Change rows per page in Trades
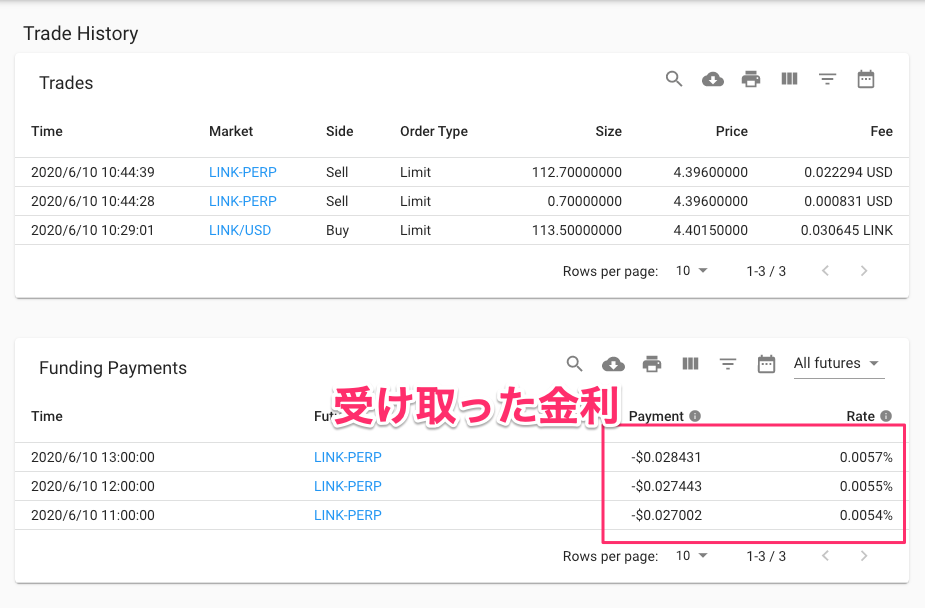This screenshot has width=925, height=608. point(691,271)
